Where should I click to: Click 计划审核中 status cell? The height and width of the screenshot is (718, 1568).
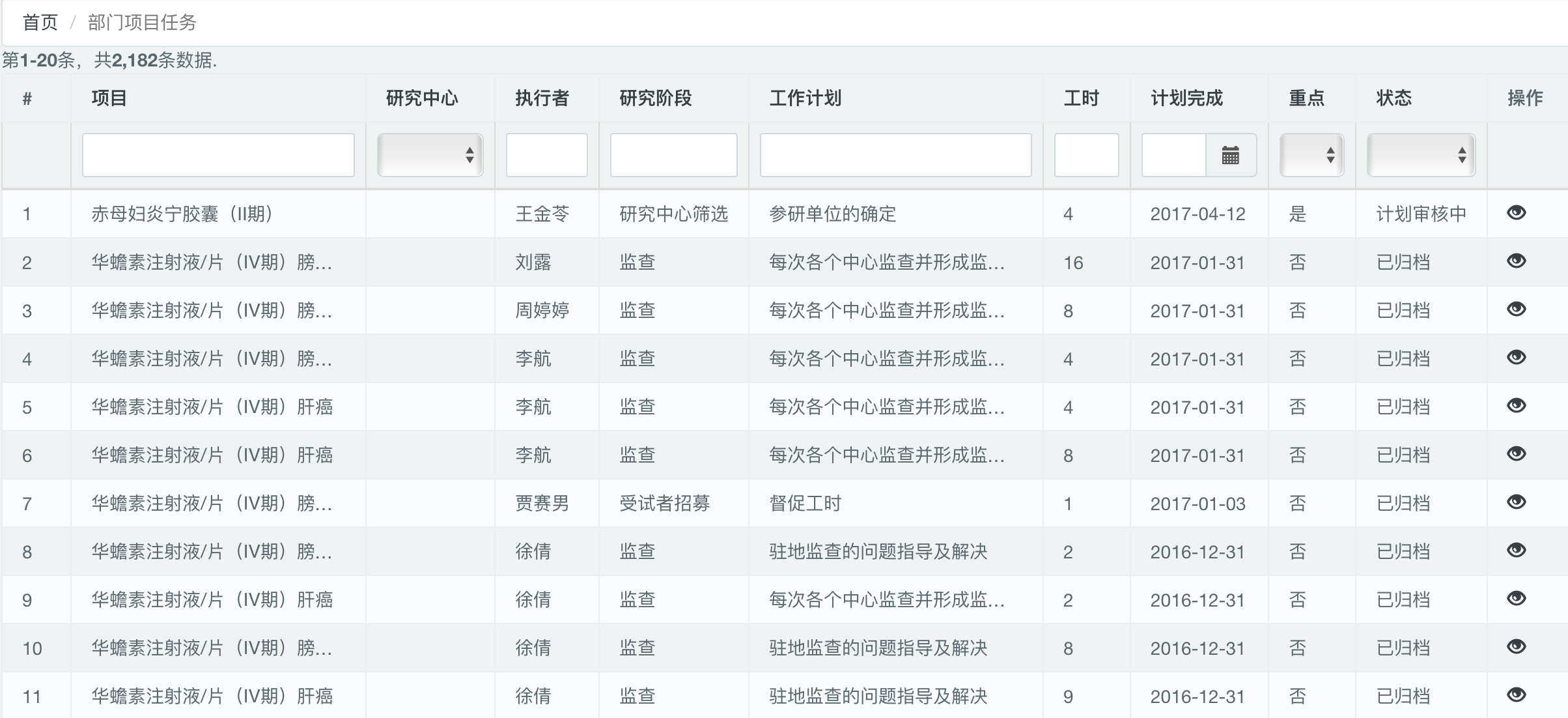click(1421, 214)
